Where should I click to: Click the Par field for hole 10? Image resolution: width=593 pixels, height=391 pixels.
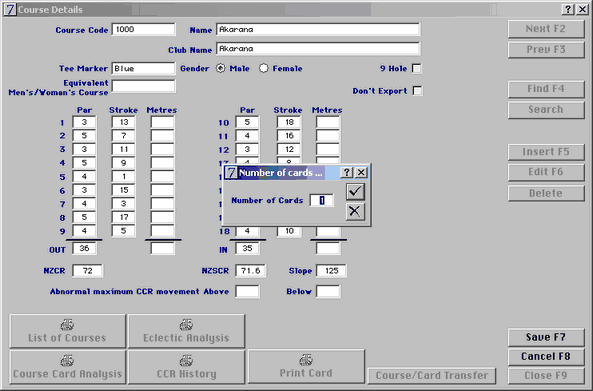(247, 122)
